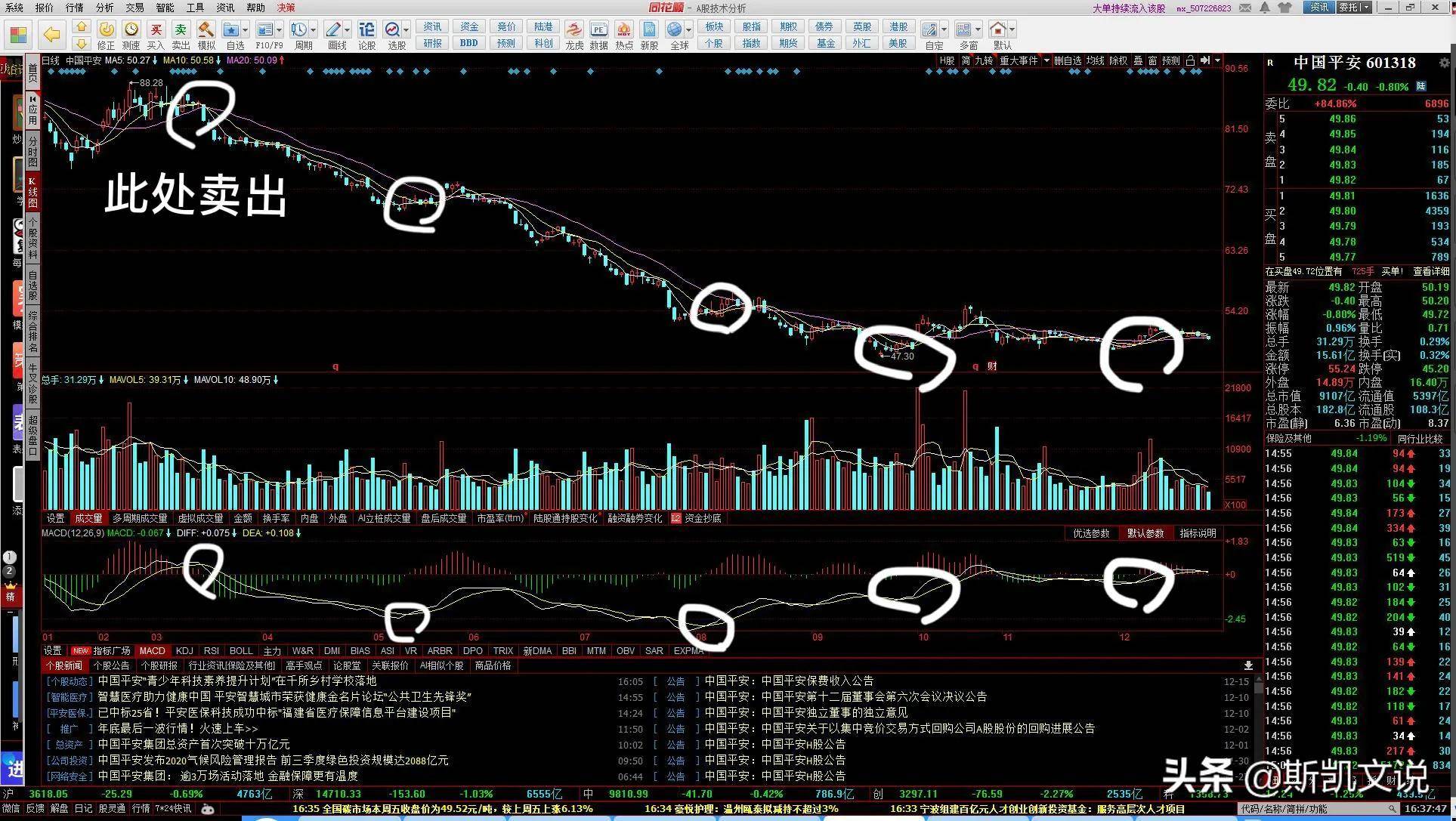Select the 画线 drawing pencil icon
This screenshot has width=1456, height=821.
click(x=333, y=29)
